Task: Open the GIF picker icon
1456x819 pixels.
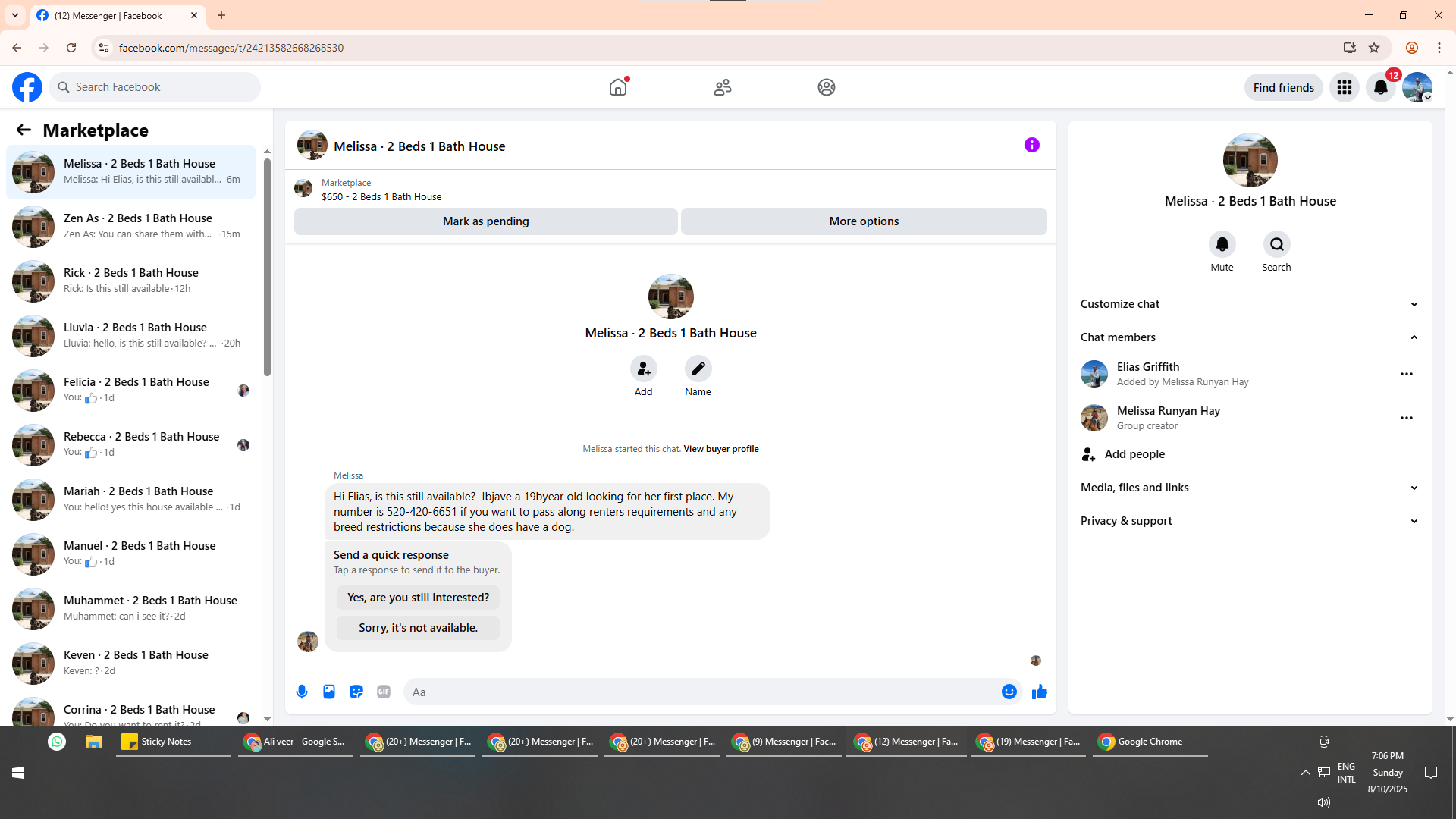Action: (x=384, y=692)
